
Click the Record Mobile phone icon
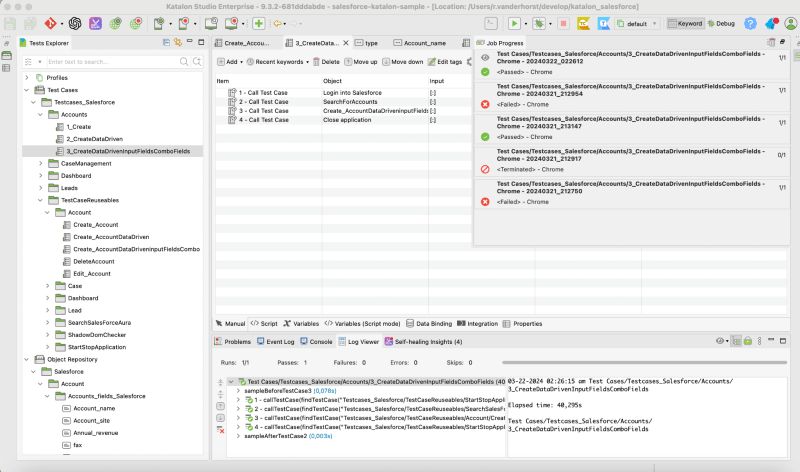click(184, 23)
